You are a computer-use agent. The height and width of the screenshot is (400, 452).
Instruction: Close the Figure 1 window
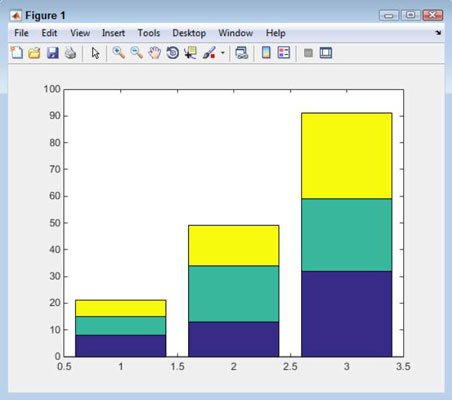click(432, 15)
